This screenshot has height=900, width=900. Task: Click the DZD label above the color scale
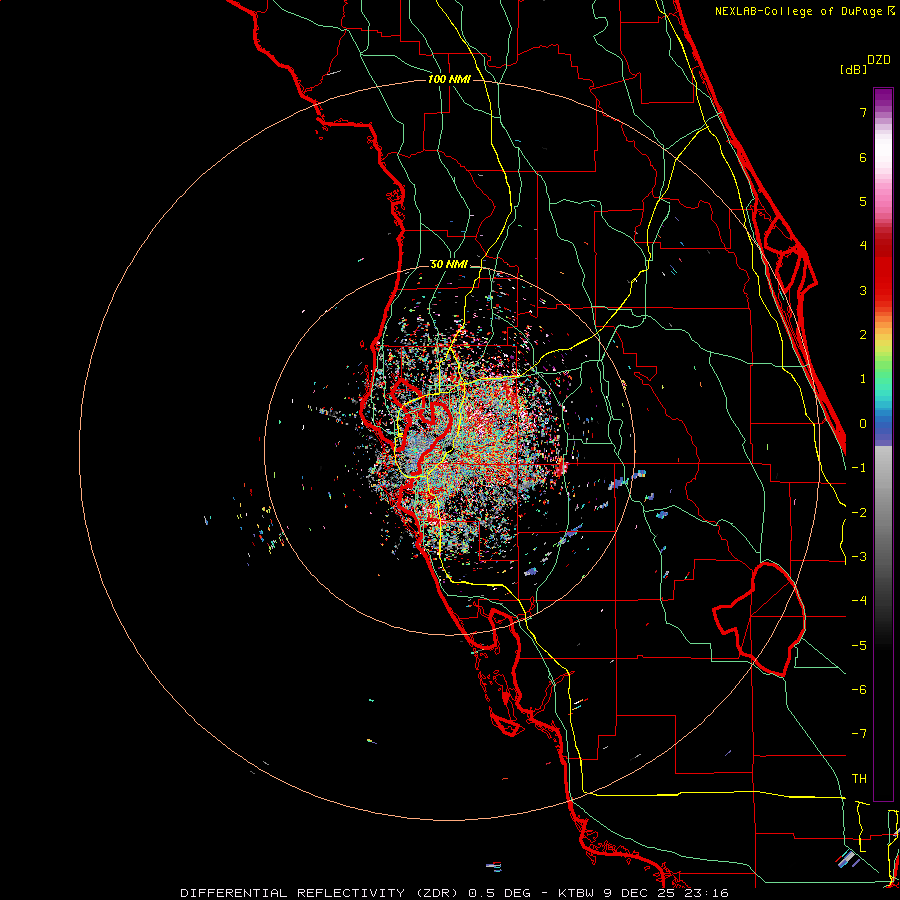pos(879,60)
